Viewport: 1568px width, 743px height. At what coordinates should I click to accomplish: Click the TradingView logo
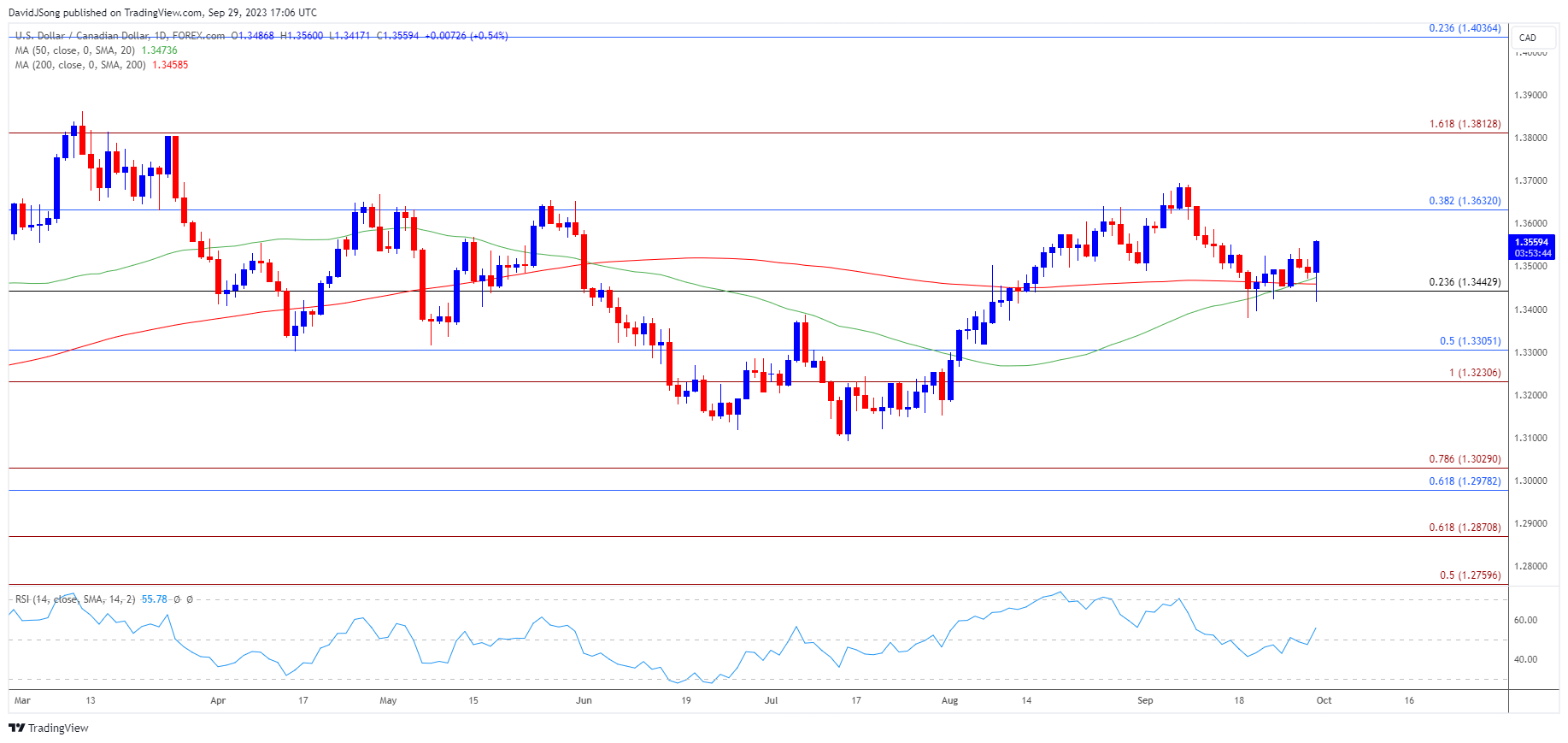tap(49, 728)
